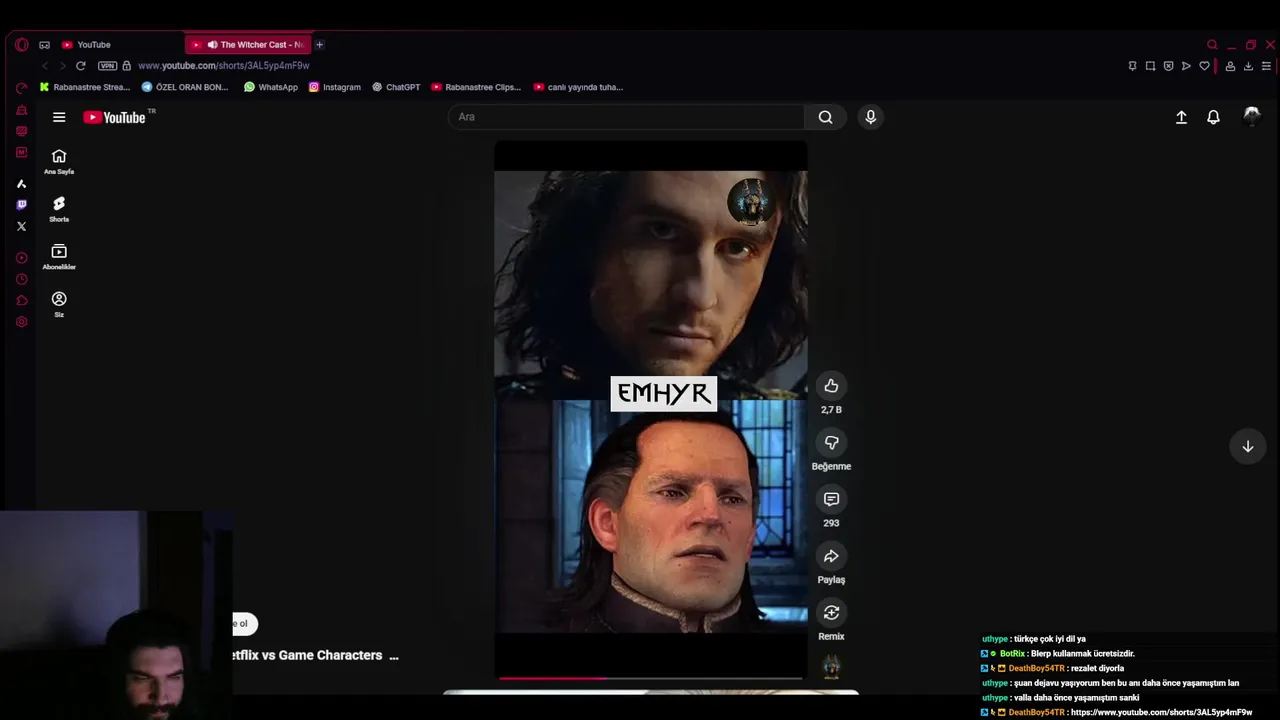Open the ChatGPT bookmark

coord(397,87)
